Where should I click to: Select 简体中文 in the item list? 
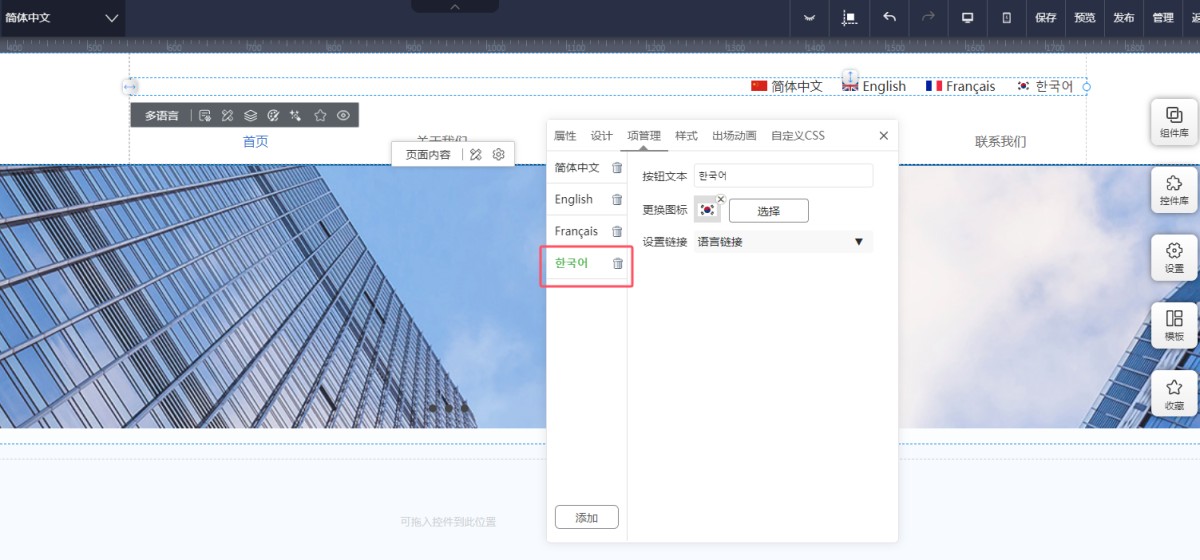[x=577, y=168]
